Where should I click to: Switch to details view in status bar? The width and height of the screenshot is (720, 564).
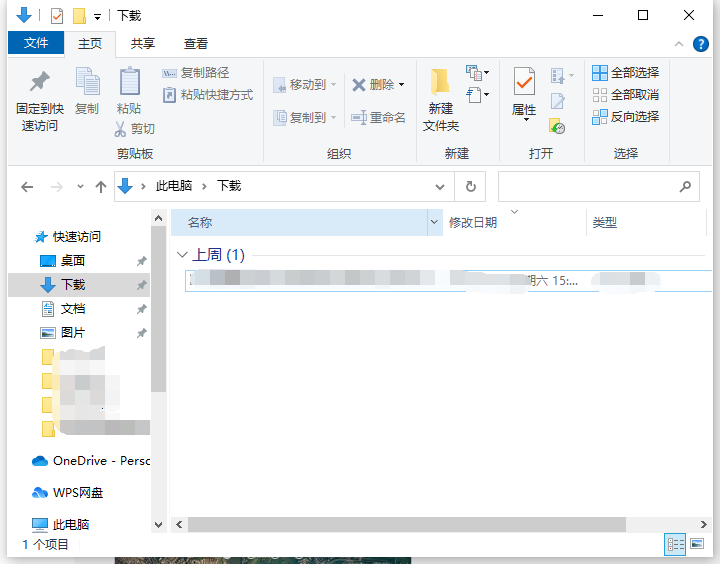675,544
